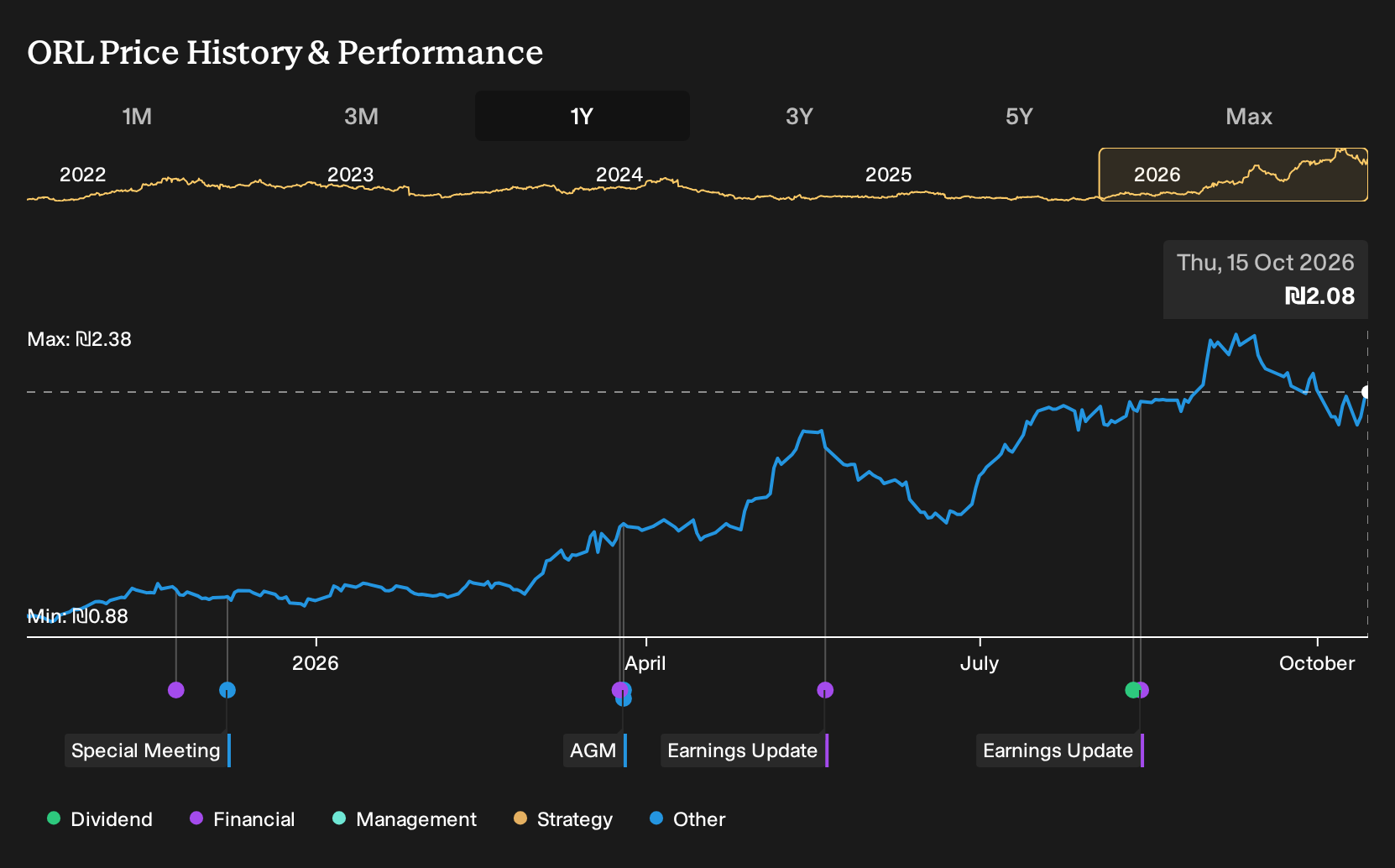Click the Thu, 15 Oct 2026 tooltip date

click(x=1265, y=263)
